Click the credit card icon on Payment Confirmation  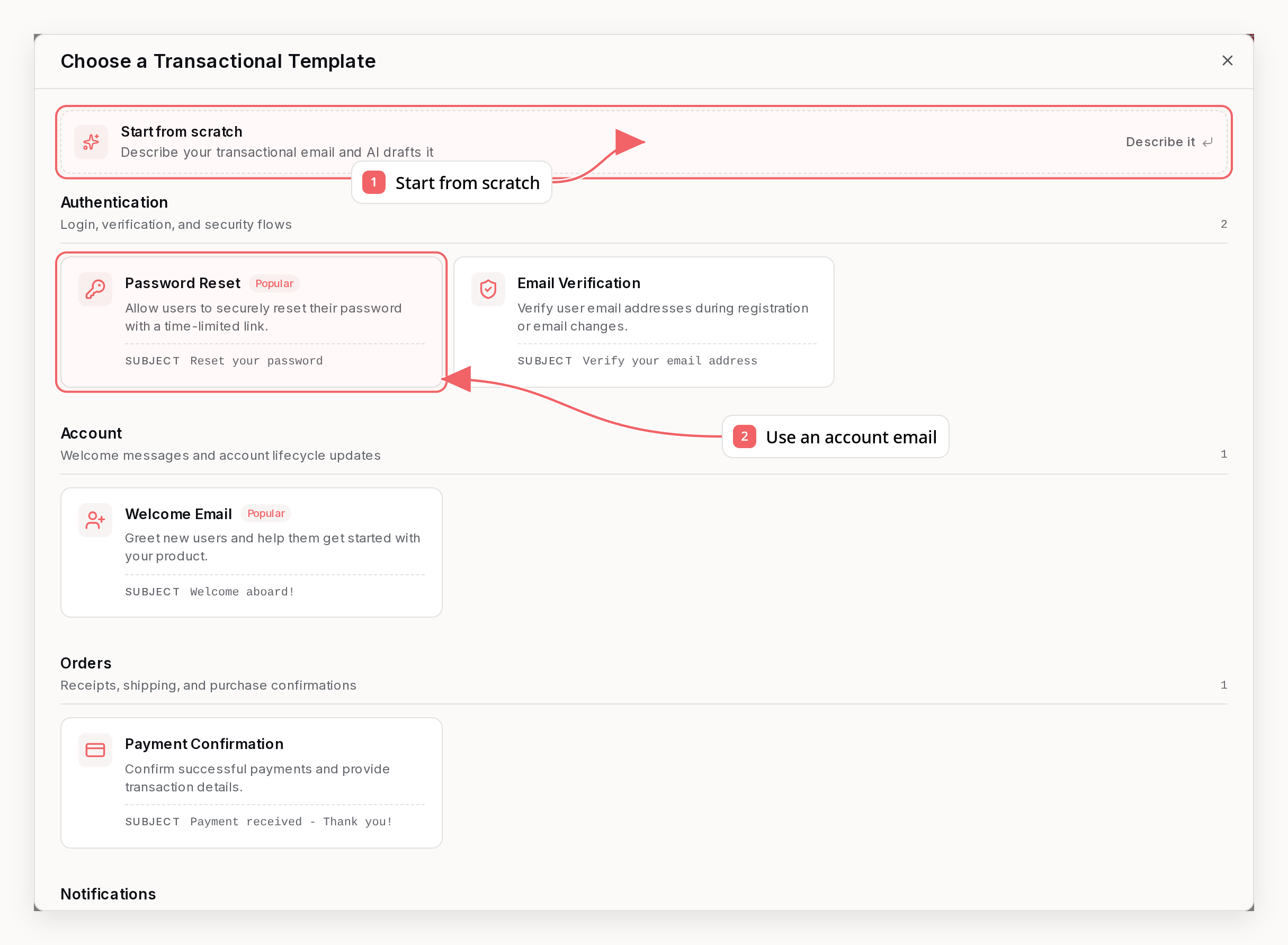pos(95,750)
